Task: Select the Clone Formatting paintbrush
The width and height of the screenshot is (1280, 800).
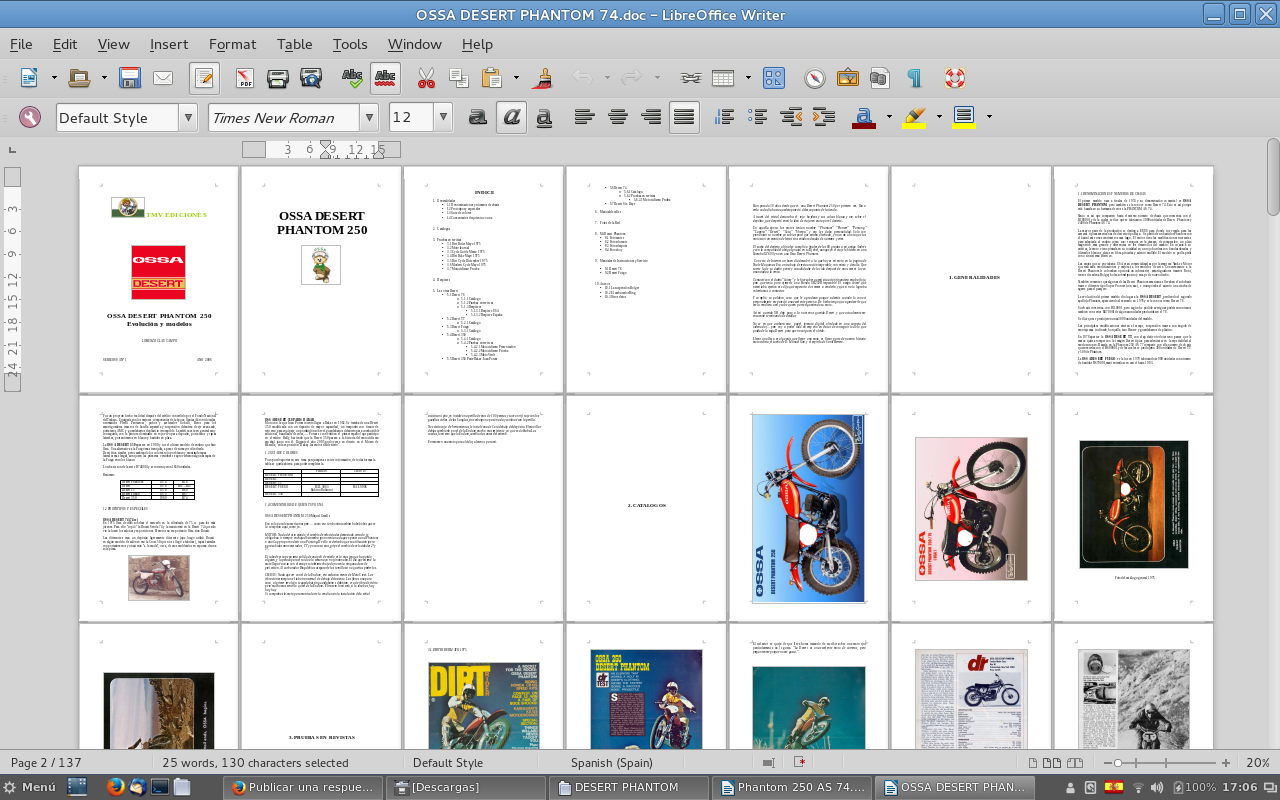Action: point(544,78)
